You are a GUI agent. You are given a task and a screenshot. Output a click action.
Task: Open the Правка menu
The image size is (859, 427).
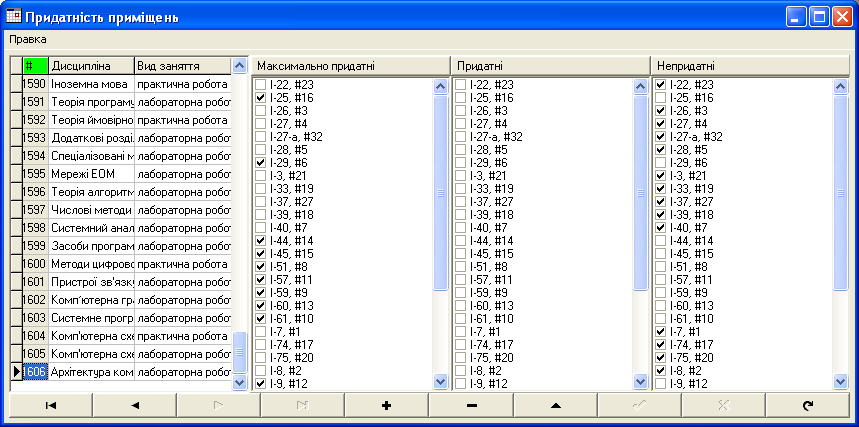coord(28,39)
